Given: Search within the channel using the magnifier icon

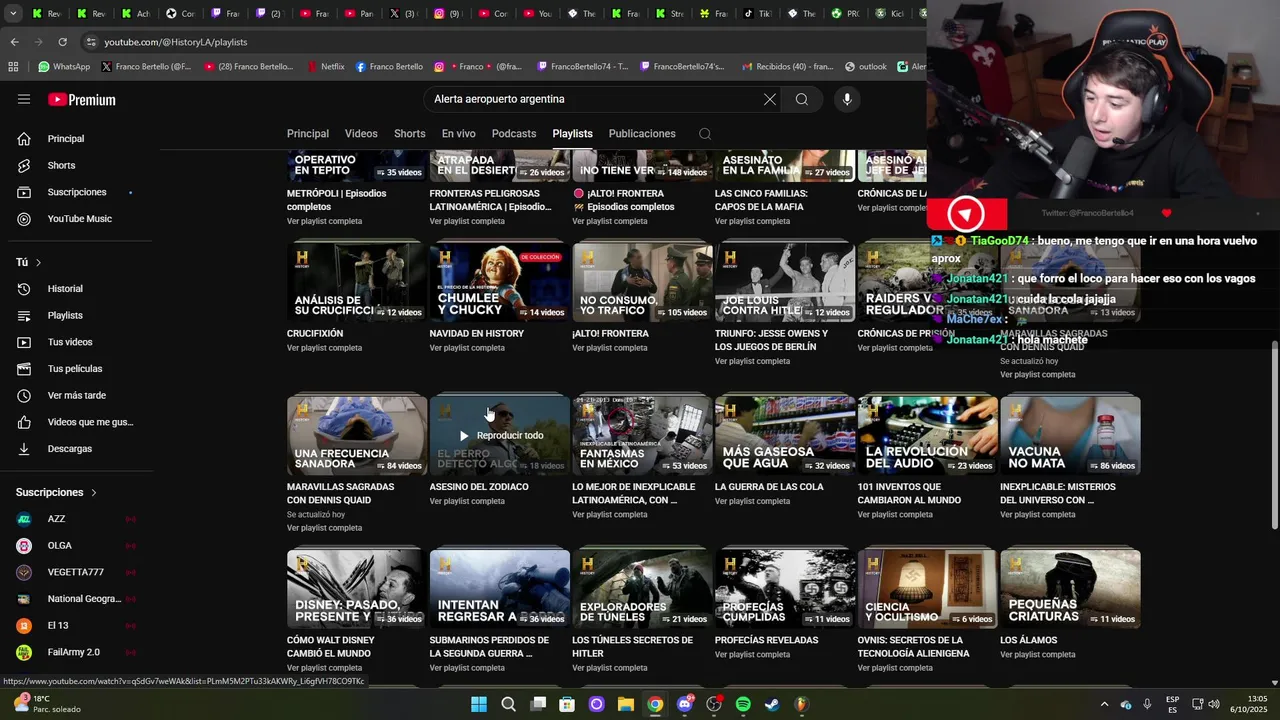Looking at the screenshot, I should click(705, 134).
